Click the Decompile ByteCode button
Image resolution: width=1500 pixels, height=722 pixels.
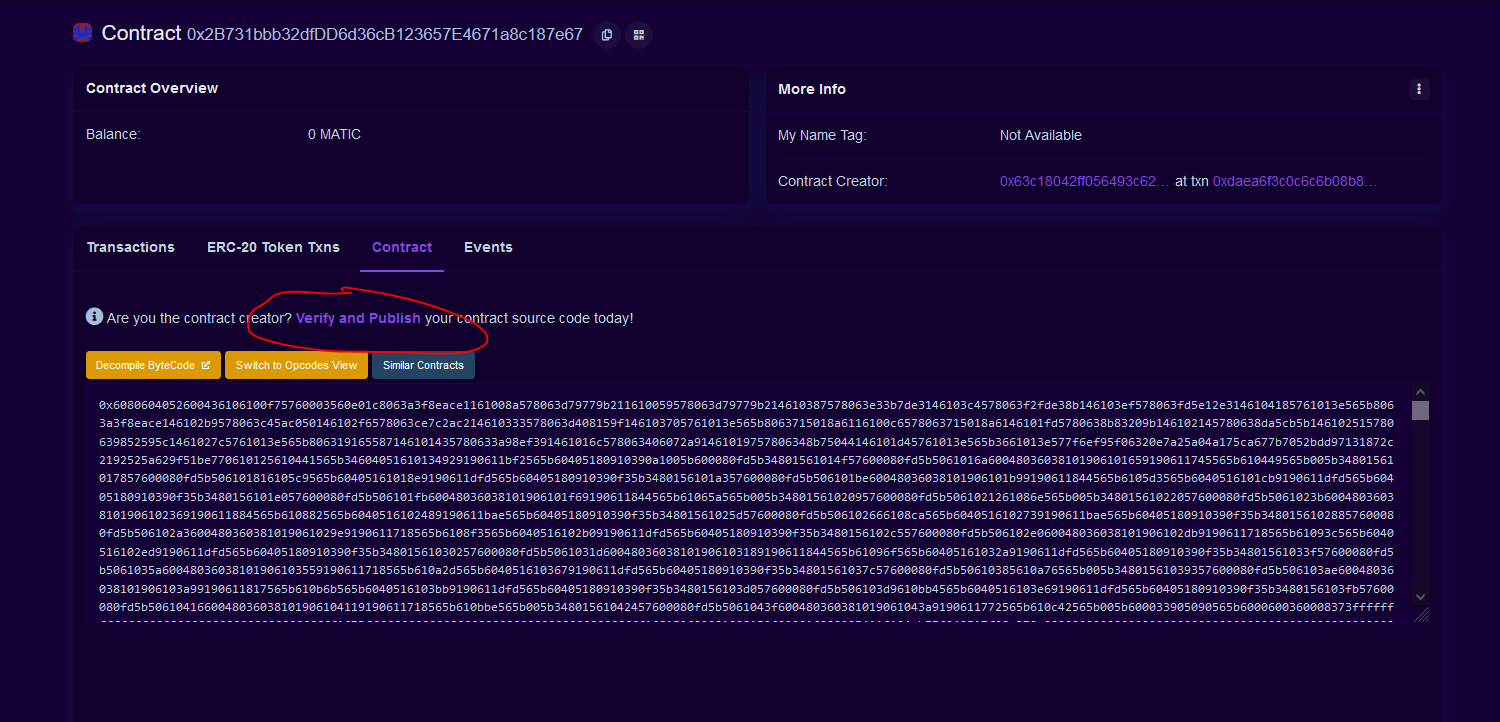[153, 365]
